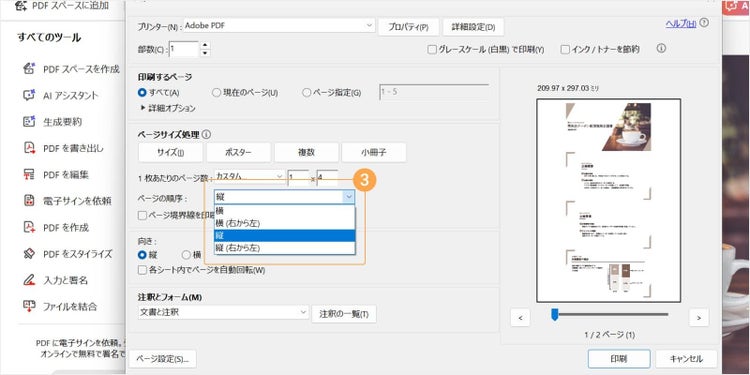This screenshot has width=750, height=375.
Task: Click info icon next to ページサイズ処理
Action: point(206,135)
